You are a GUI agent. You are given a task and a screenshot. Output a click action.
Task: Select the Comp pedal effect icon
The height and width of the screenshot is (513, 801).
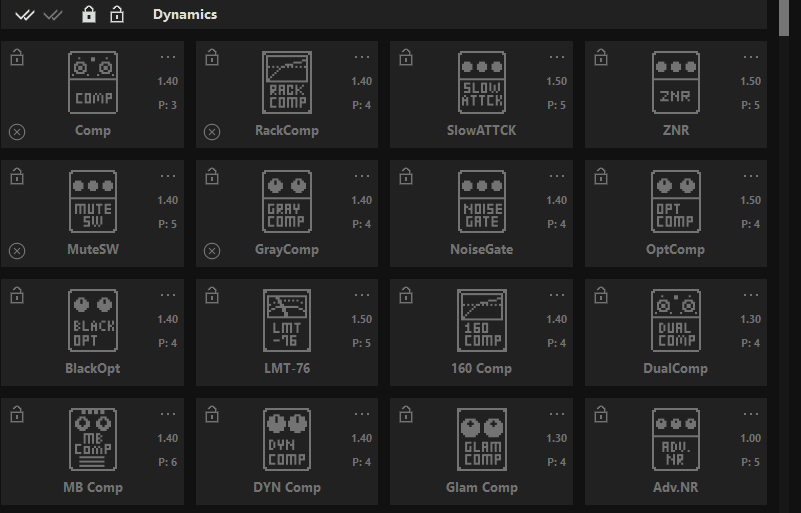[93, 83]
